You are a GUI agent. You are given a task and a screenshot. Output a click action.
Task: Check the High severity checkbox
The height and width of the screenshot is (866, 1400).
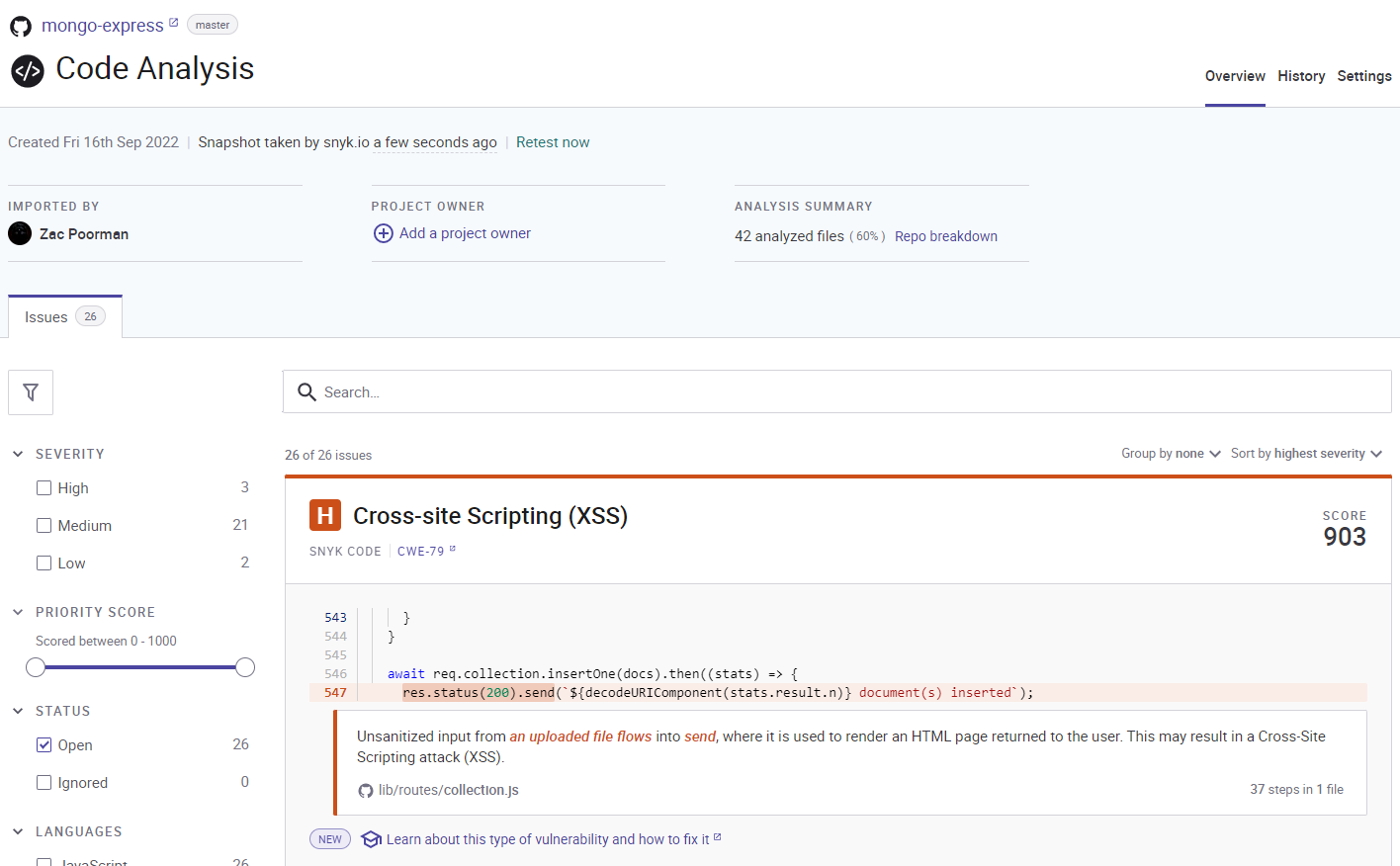coord(44,487)
